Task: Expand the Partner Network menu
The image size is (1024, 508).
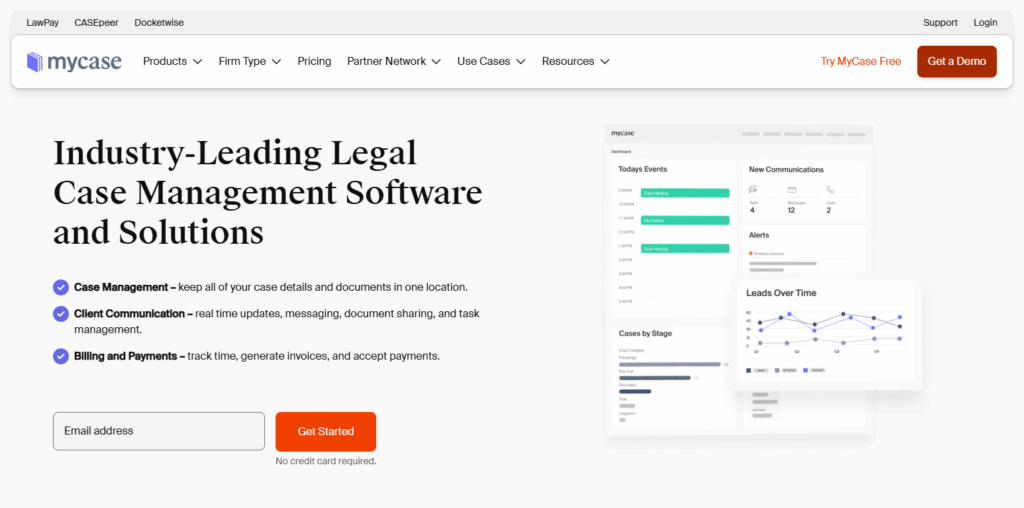Action: [x=394, y=61]
